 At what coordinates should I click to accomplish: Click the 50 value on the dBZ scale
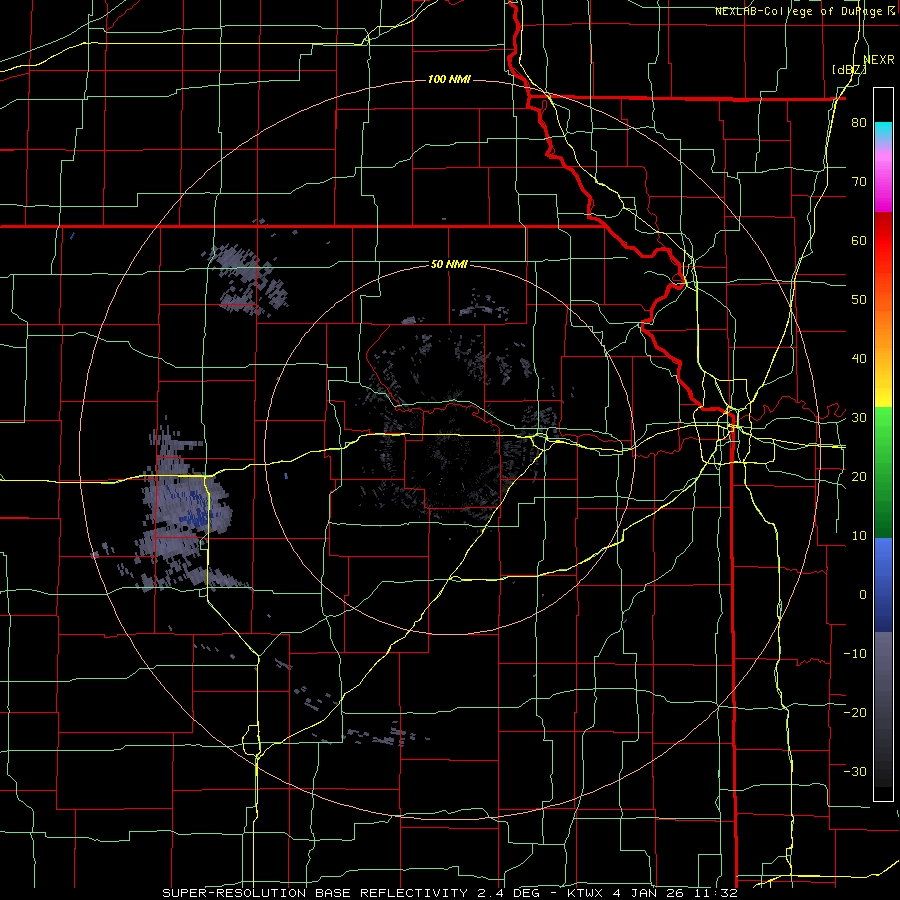tap(859, 300)
